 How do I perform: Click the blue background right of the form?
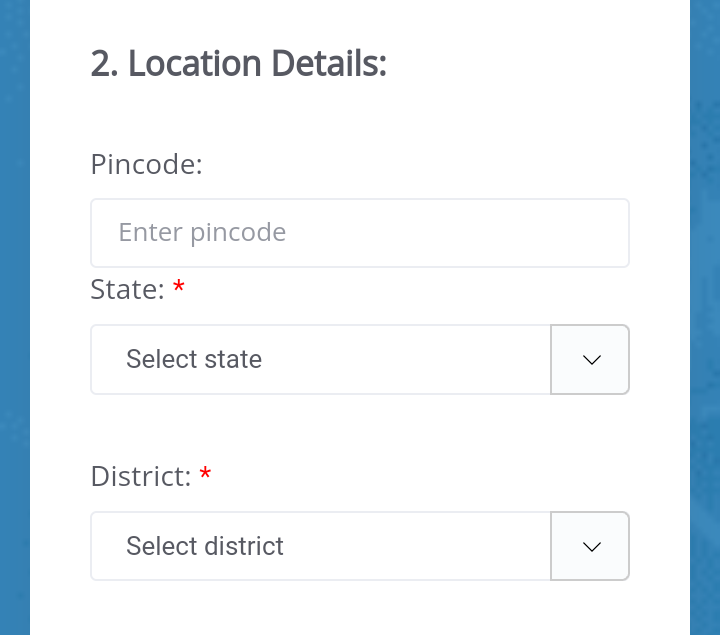coord(705,320)
